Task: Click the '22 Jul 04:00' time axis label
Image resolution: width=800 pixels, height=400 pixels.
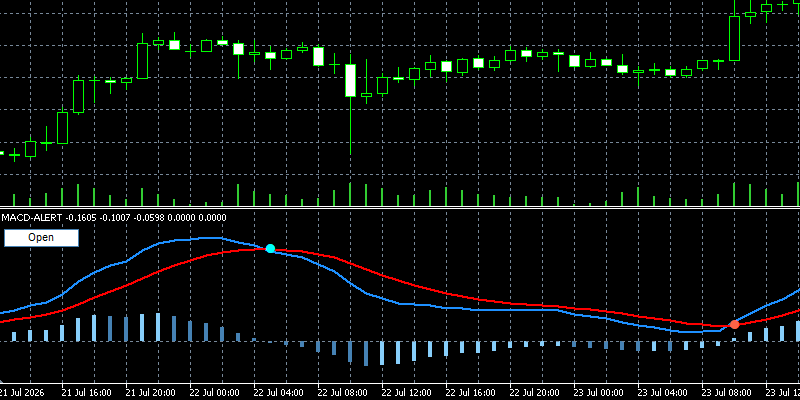Action: tap(279, 393)
